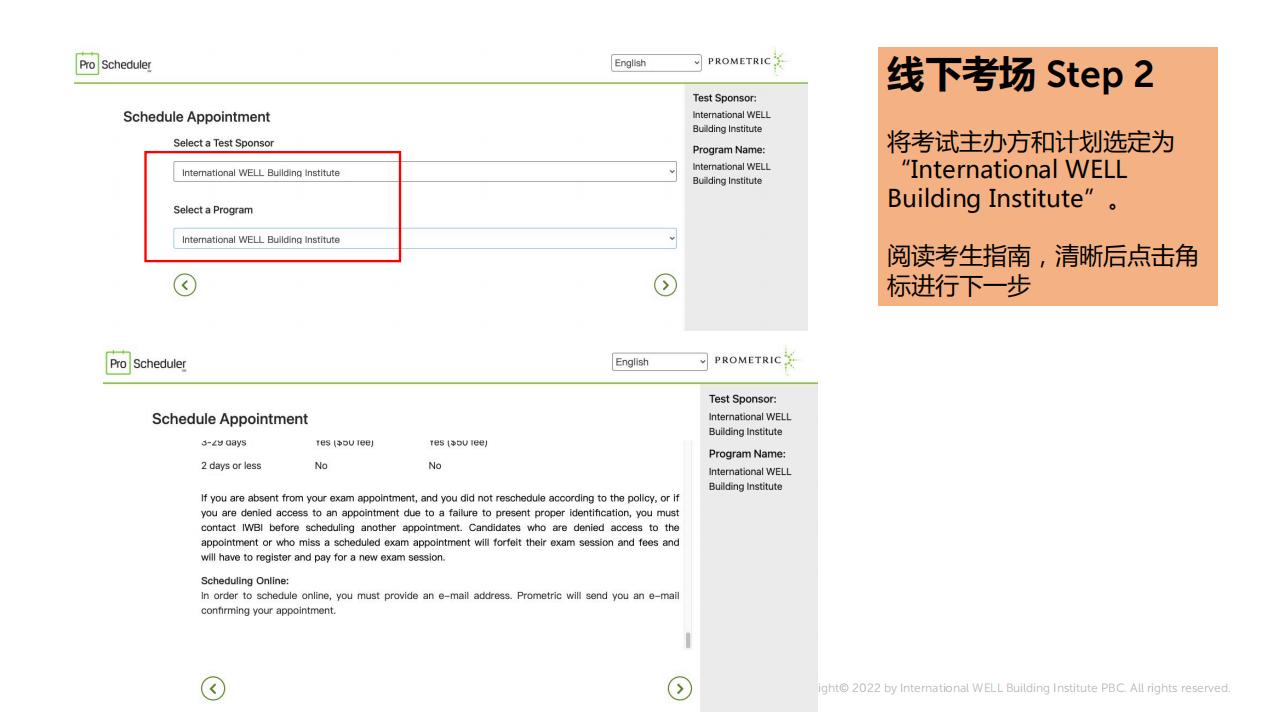This screenshot has width=1280, height=720.
Task: Click the 'In order to schedule online' paragraph
Action: point(440,603)
